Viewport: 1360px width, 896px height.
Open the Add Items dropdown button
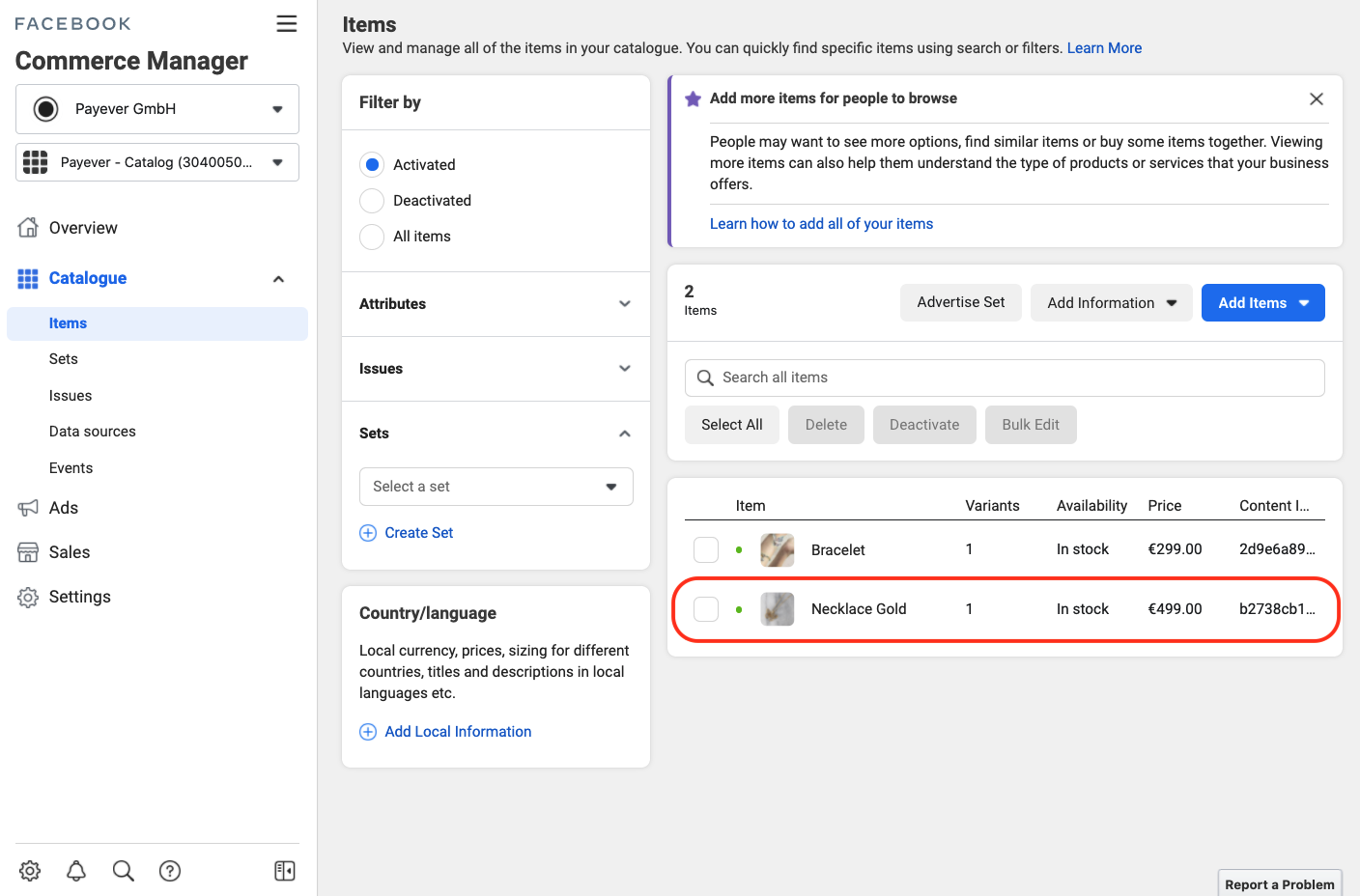click(1263, 303)
